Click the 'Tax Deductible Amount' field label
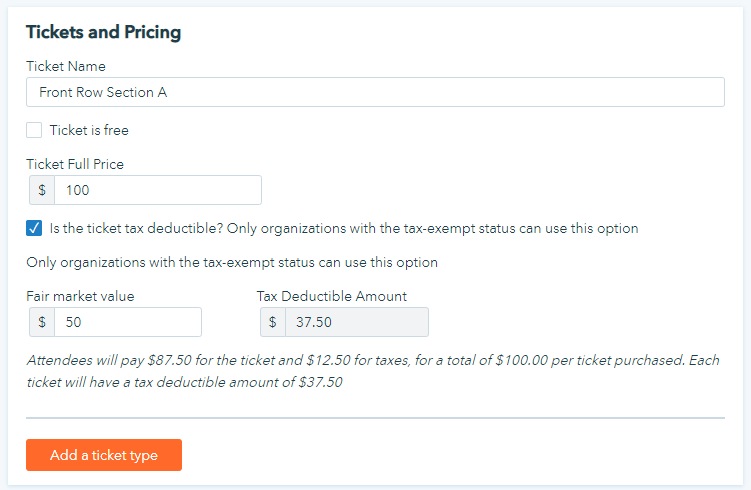 pos(332,296)
